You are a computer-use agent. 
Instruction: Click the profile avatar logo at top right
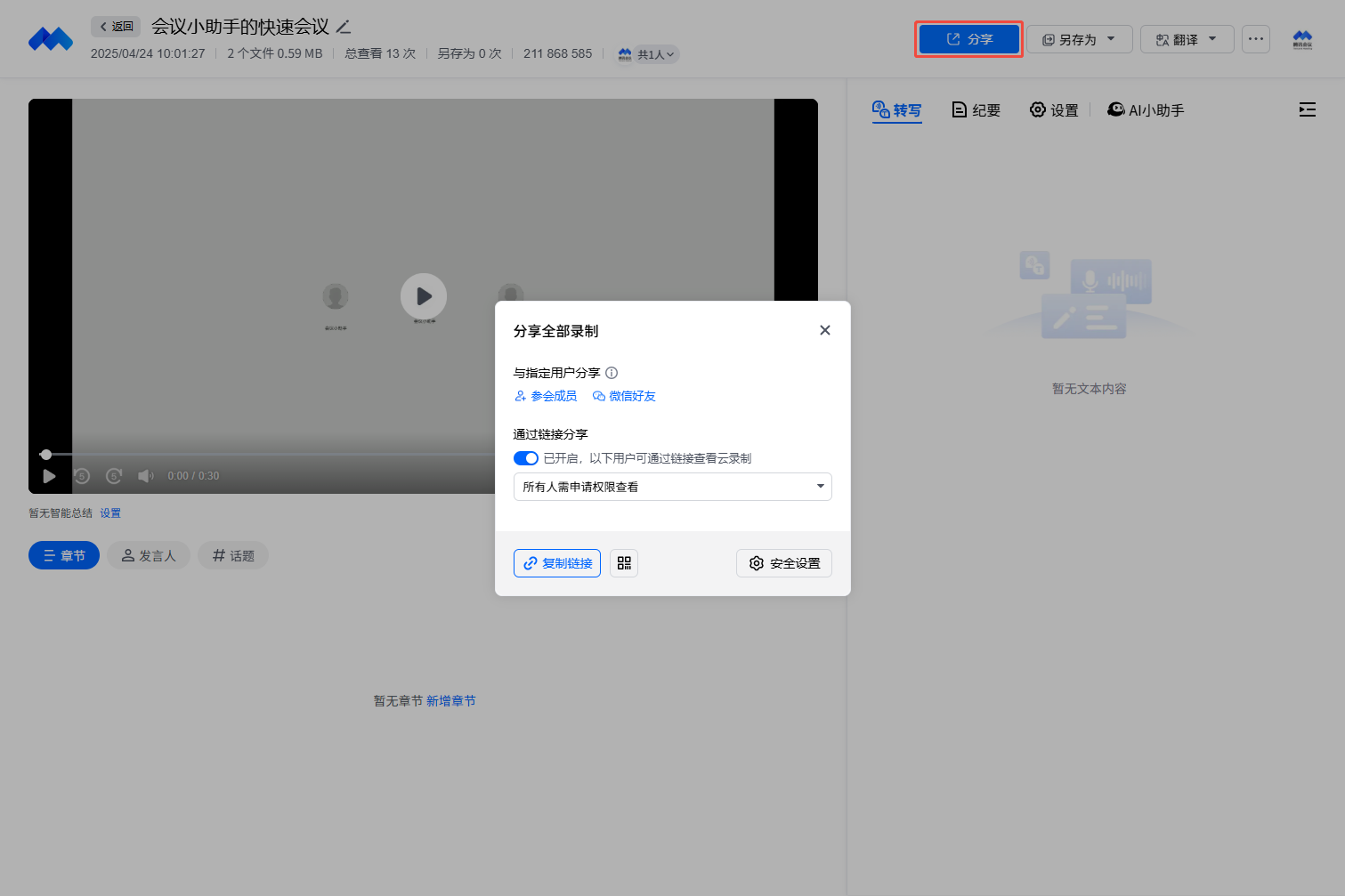pos(1302,39)
